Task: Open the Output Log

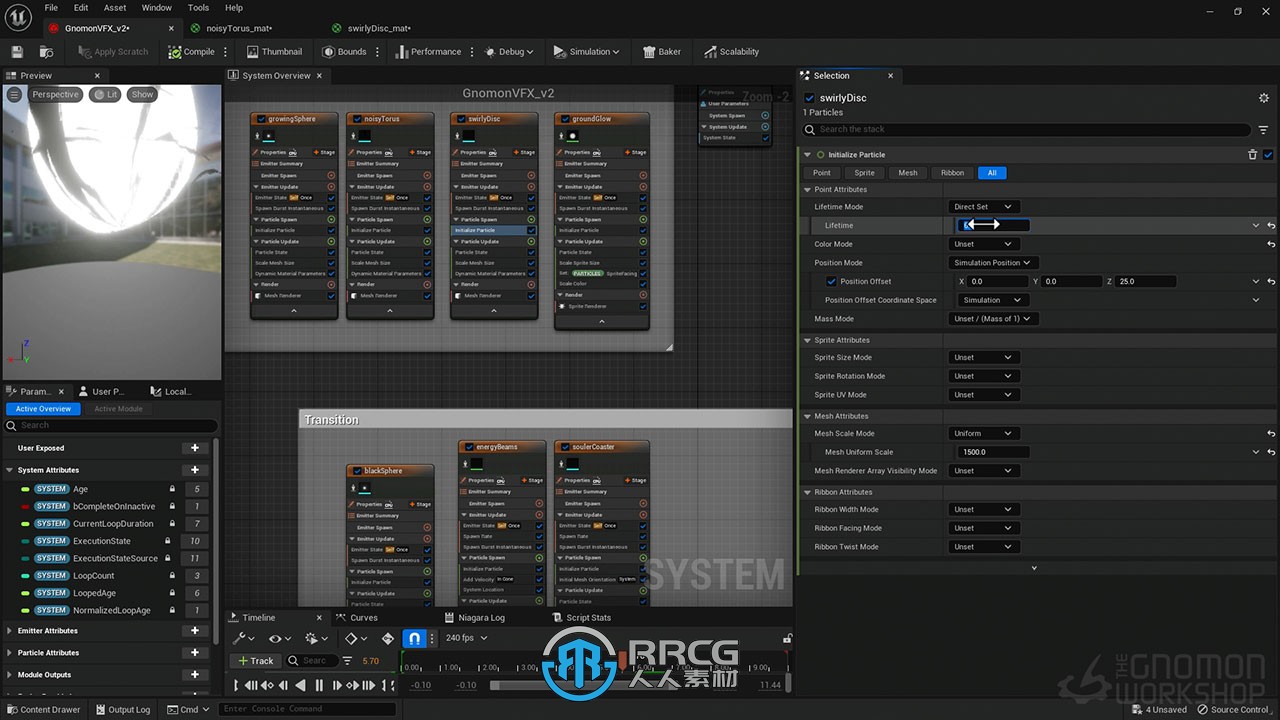Action: coord(122,710)
